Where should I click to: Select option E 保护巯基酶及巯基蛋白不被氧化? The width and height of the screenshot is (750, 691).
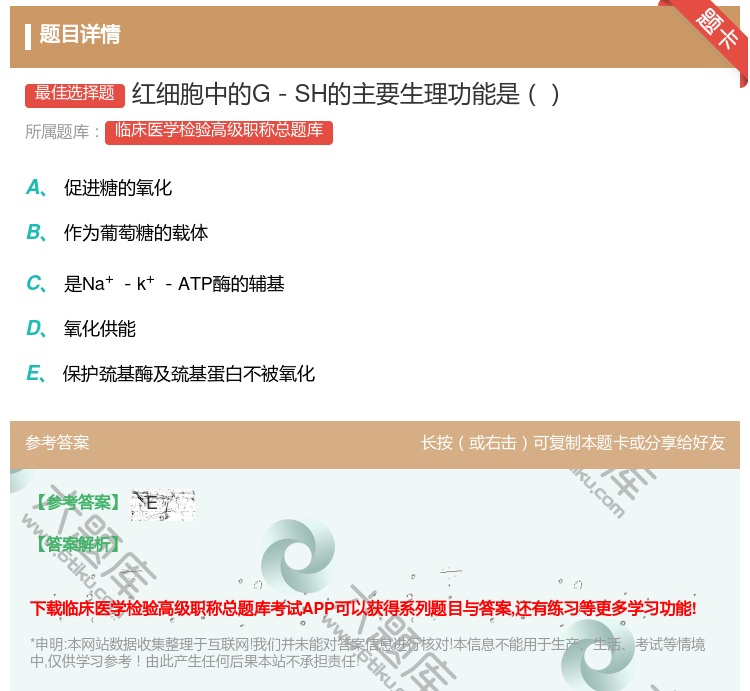tap(170, 374)
